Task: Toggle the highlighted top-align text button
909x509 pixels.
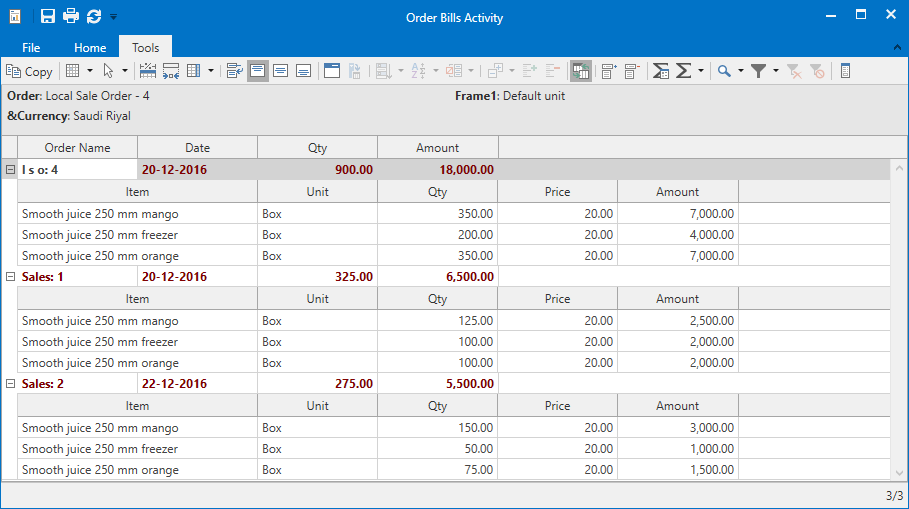Action: 257,71
